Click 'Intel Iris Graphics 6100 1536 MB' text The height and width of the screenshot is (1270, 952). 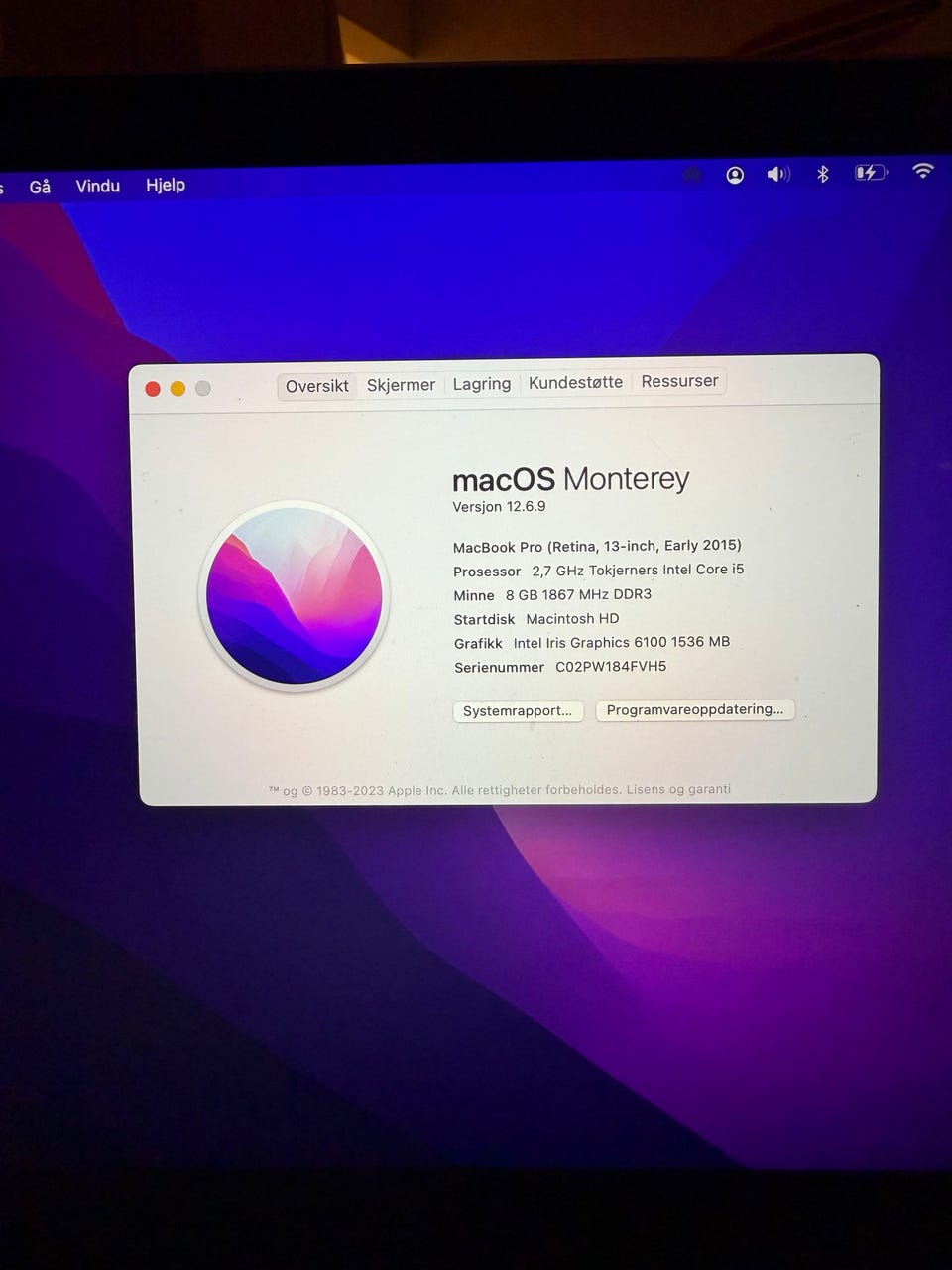click(x=622, y=643)
